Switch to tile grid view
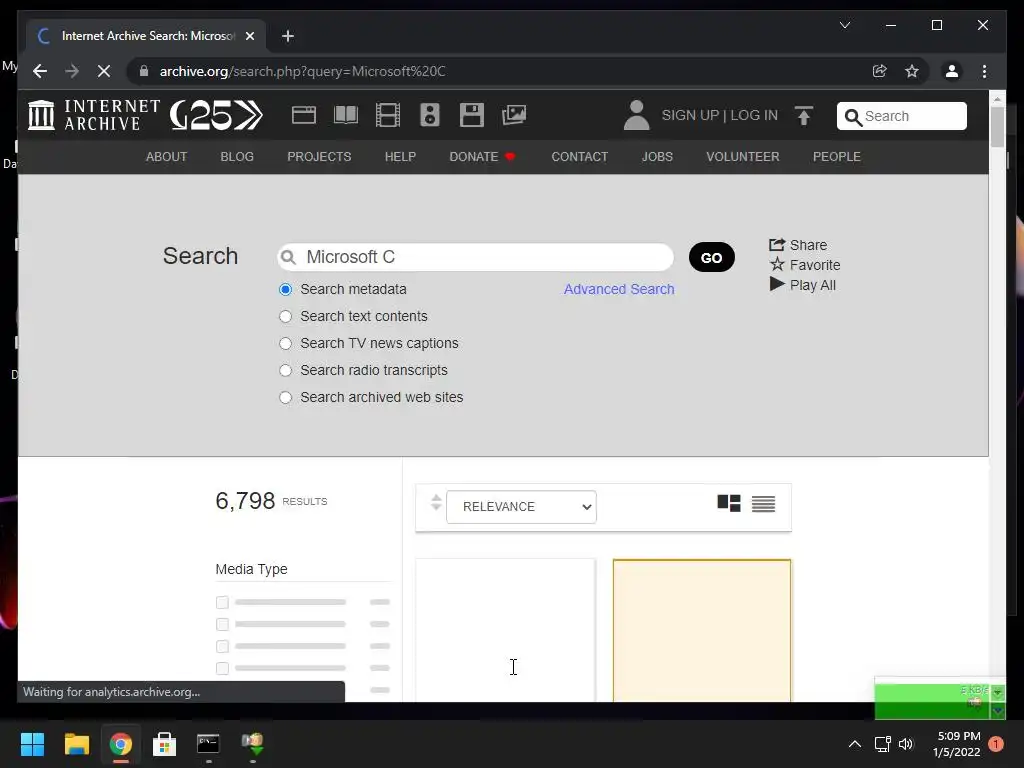The width and height of the screenshot is (1024, 768). [729, 504]
